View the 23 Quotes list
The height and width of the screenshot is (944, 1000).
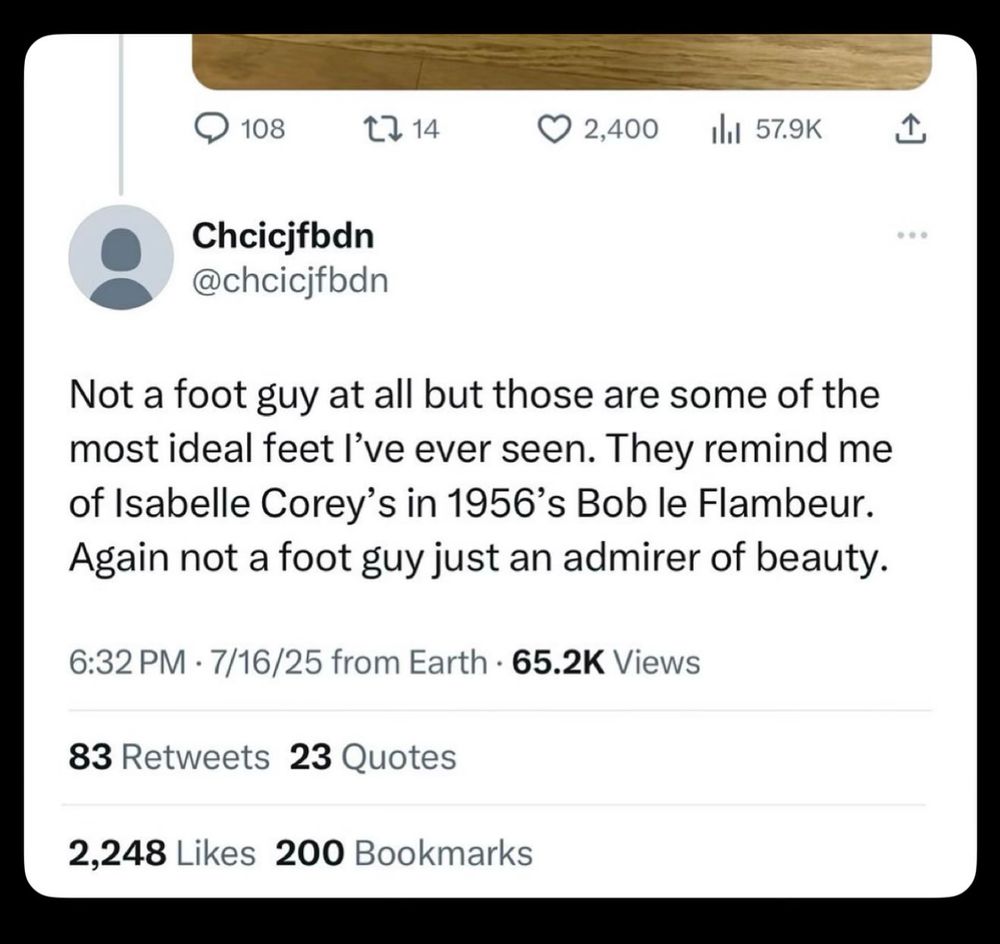pos(373,757)
